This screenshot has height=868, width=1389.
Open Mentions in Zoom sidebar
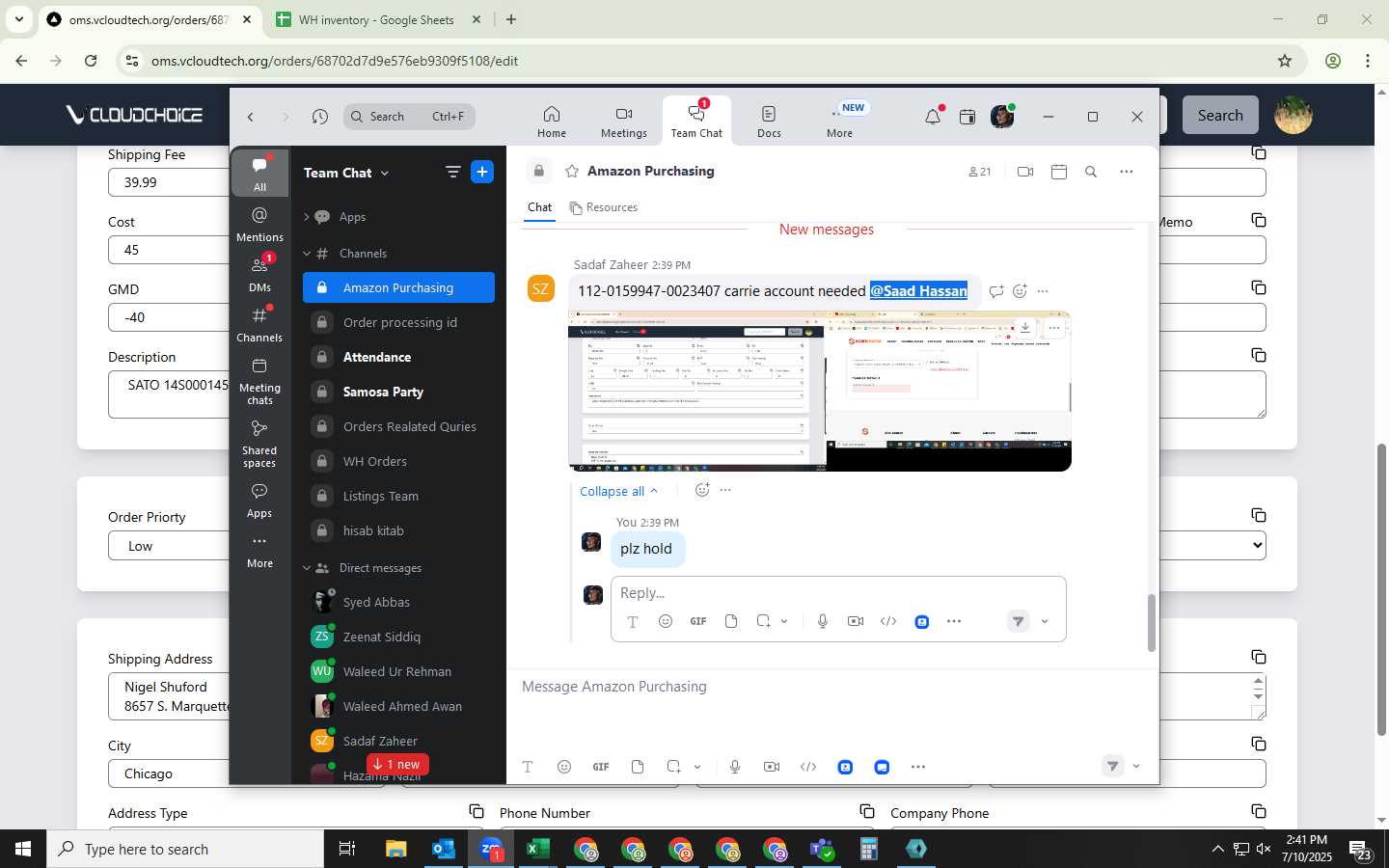259,224
